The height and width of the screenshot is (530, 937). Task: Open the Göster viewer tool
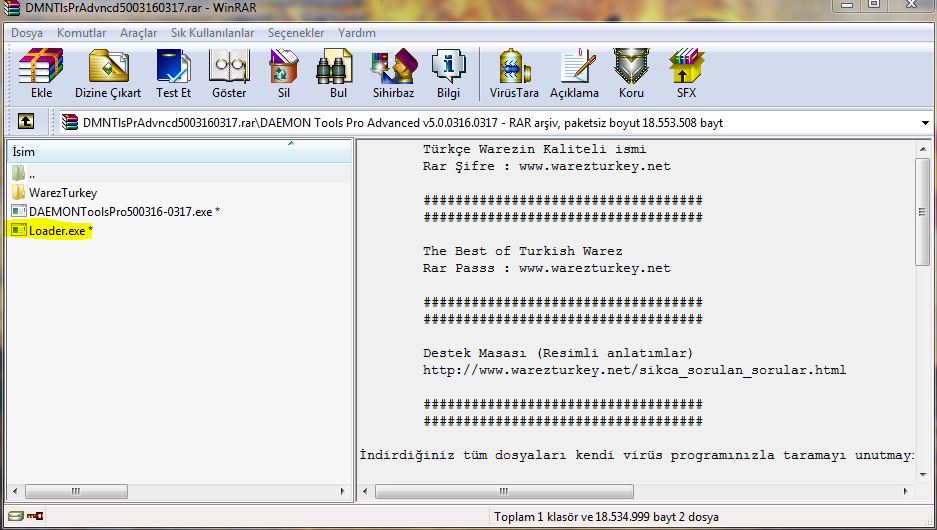[x=229, y=67]
